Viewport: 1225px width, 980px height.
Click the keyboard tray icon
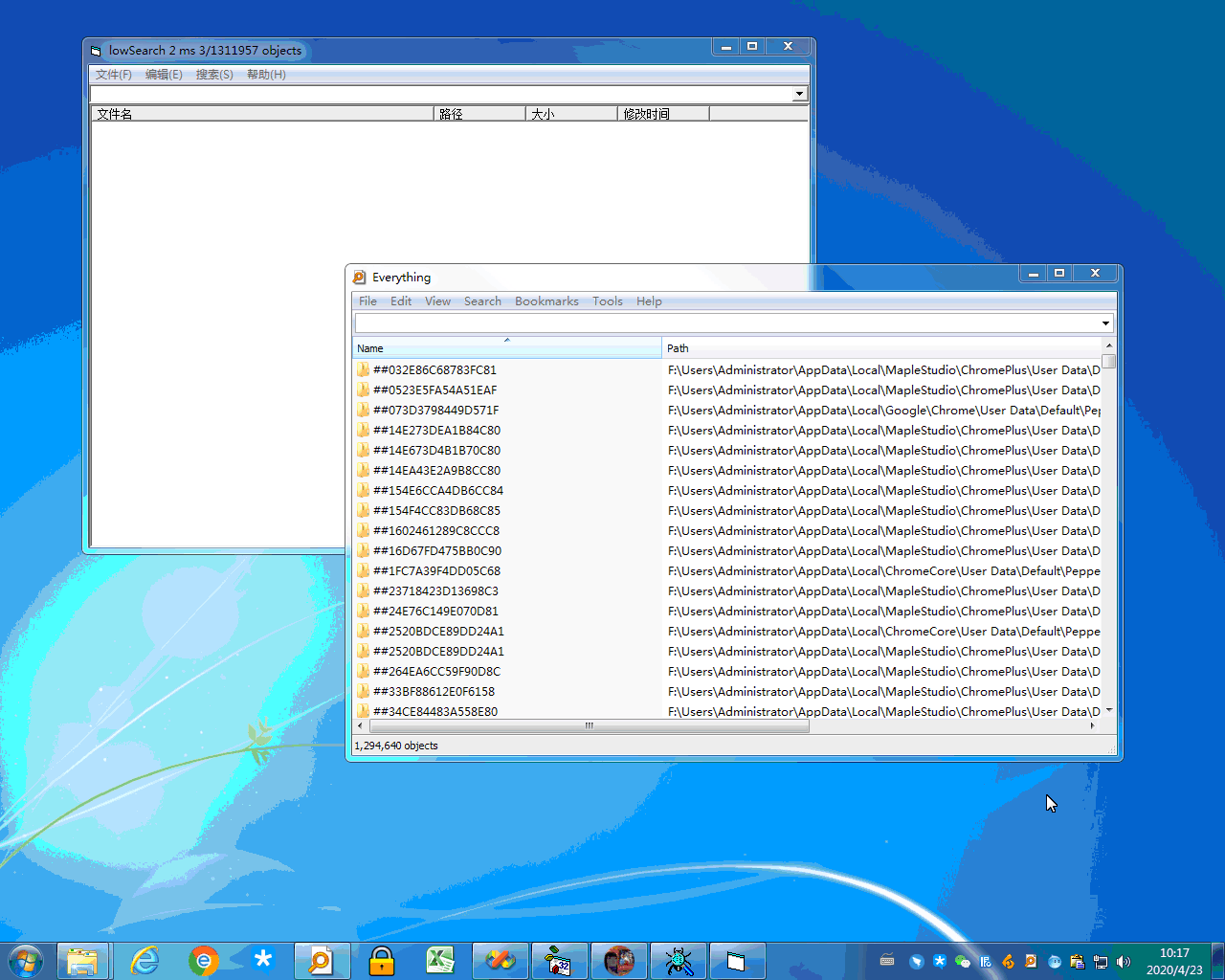(887, 961)
